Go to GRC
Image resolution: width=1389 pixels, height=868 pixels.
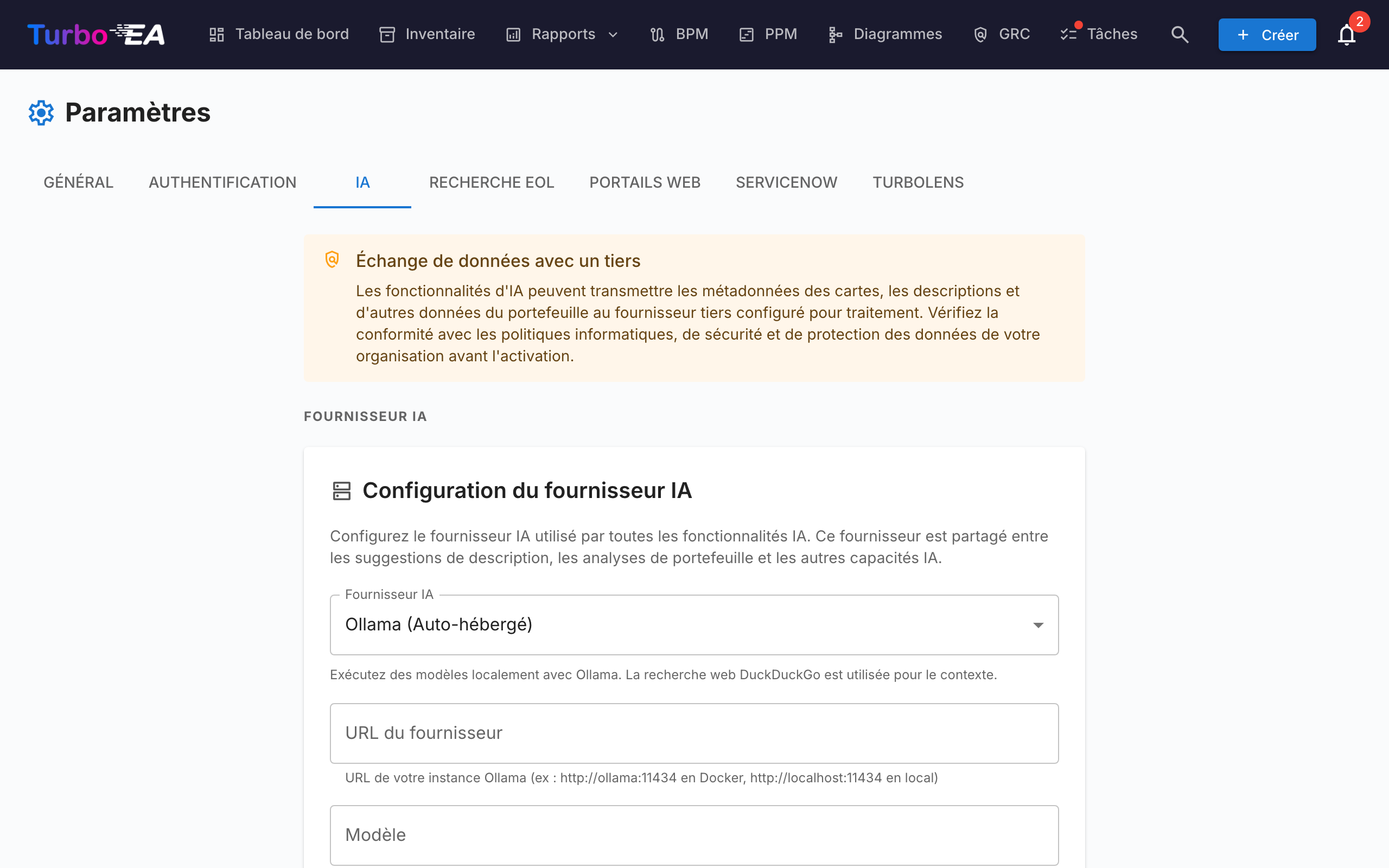[x=1002, y=34]
